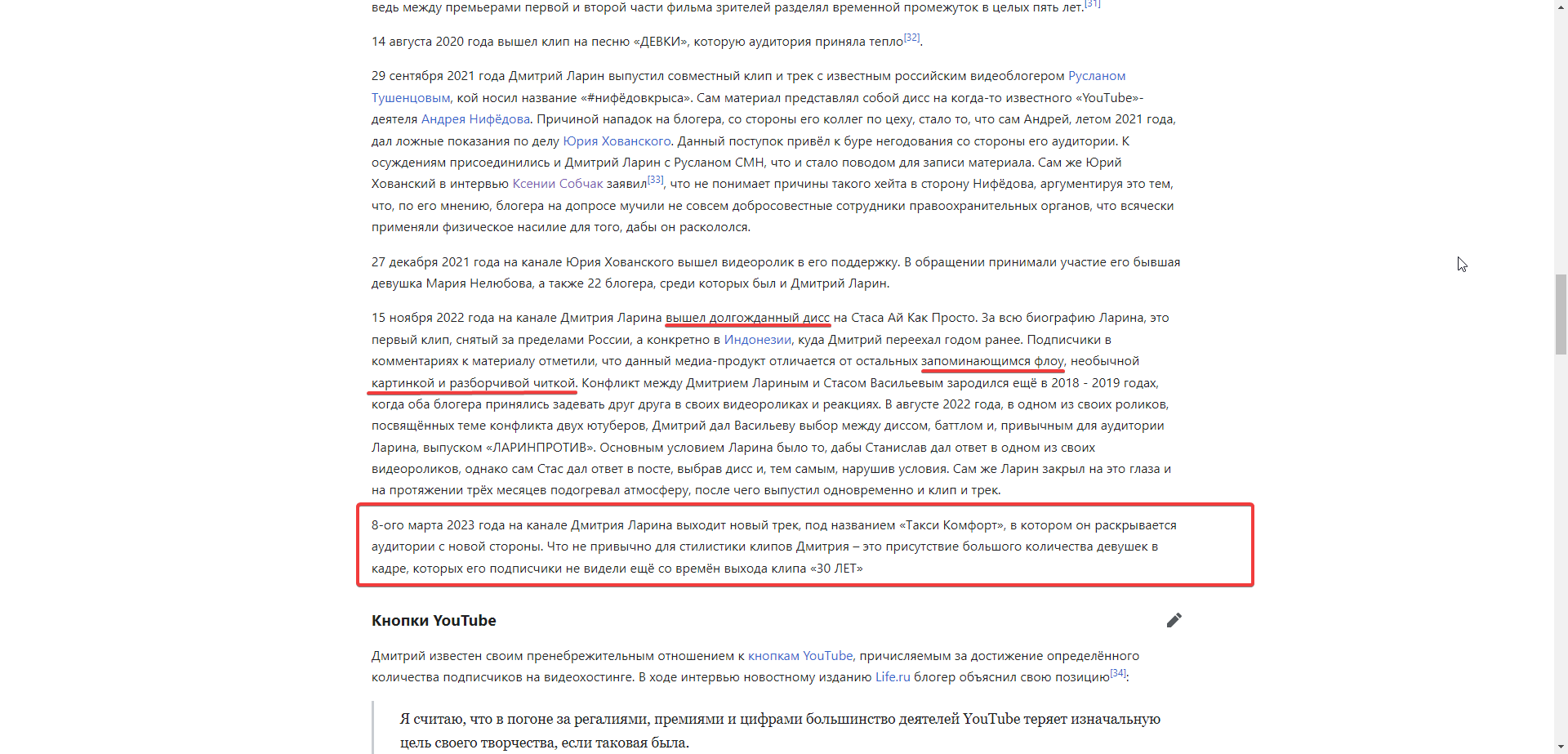Jump to footnote reference 33
The height and width of the screenshot is (754, 1568).
655,180
